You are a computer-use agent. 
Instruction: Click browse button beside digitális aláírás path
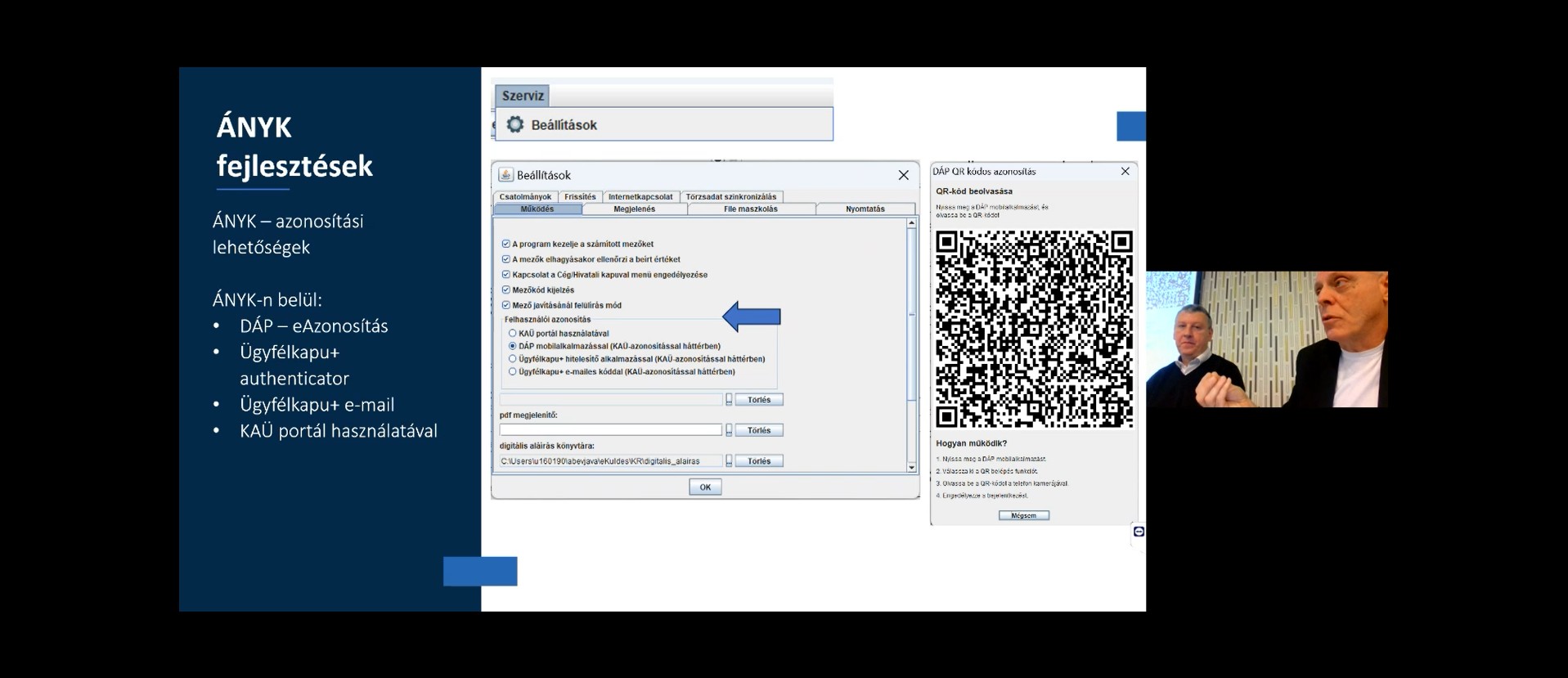point(729,461)
